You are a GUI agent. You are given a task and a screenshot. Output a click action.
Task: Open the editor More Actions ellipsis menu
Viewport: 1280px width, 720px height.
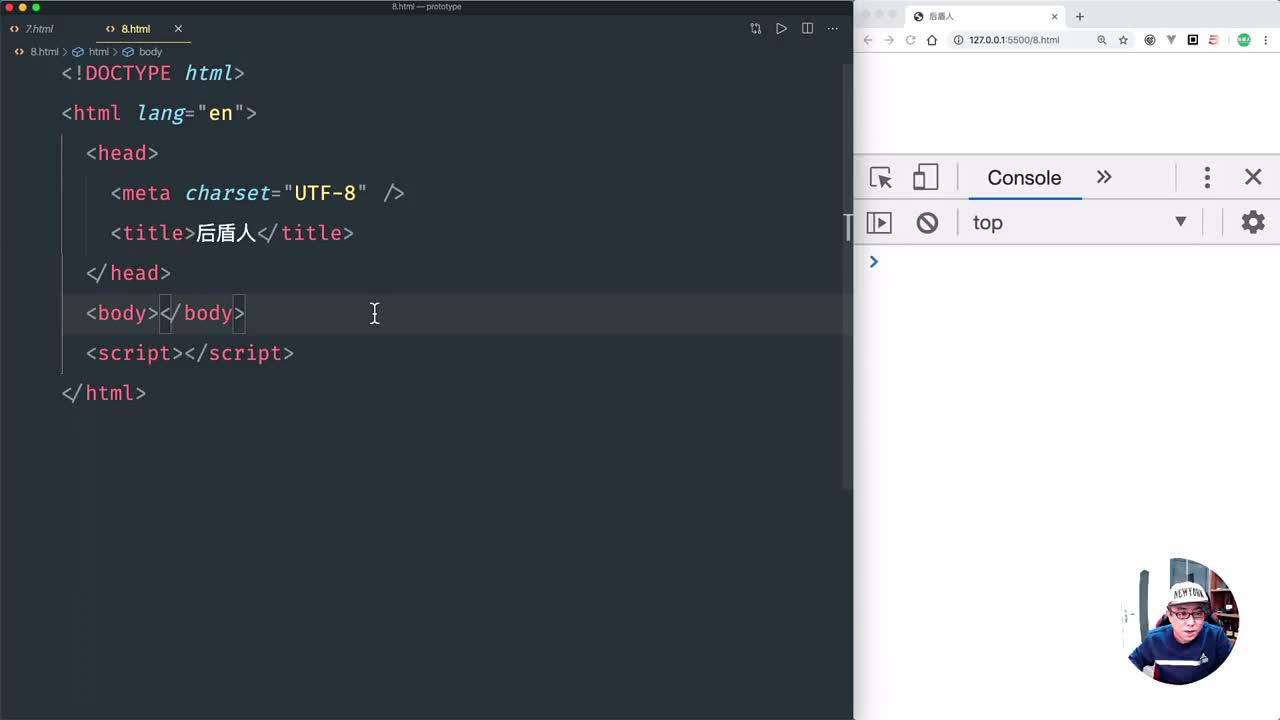point(832,29)
